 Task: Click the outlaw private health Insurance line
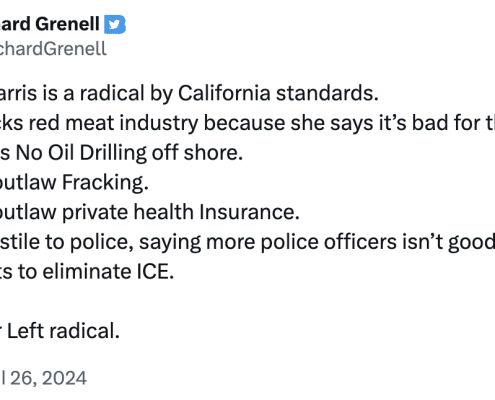pyautogui.click(x=150, y=212)
